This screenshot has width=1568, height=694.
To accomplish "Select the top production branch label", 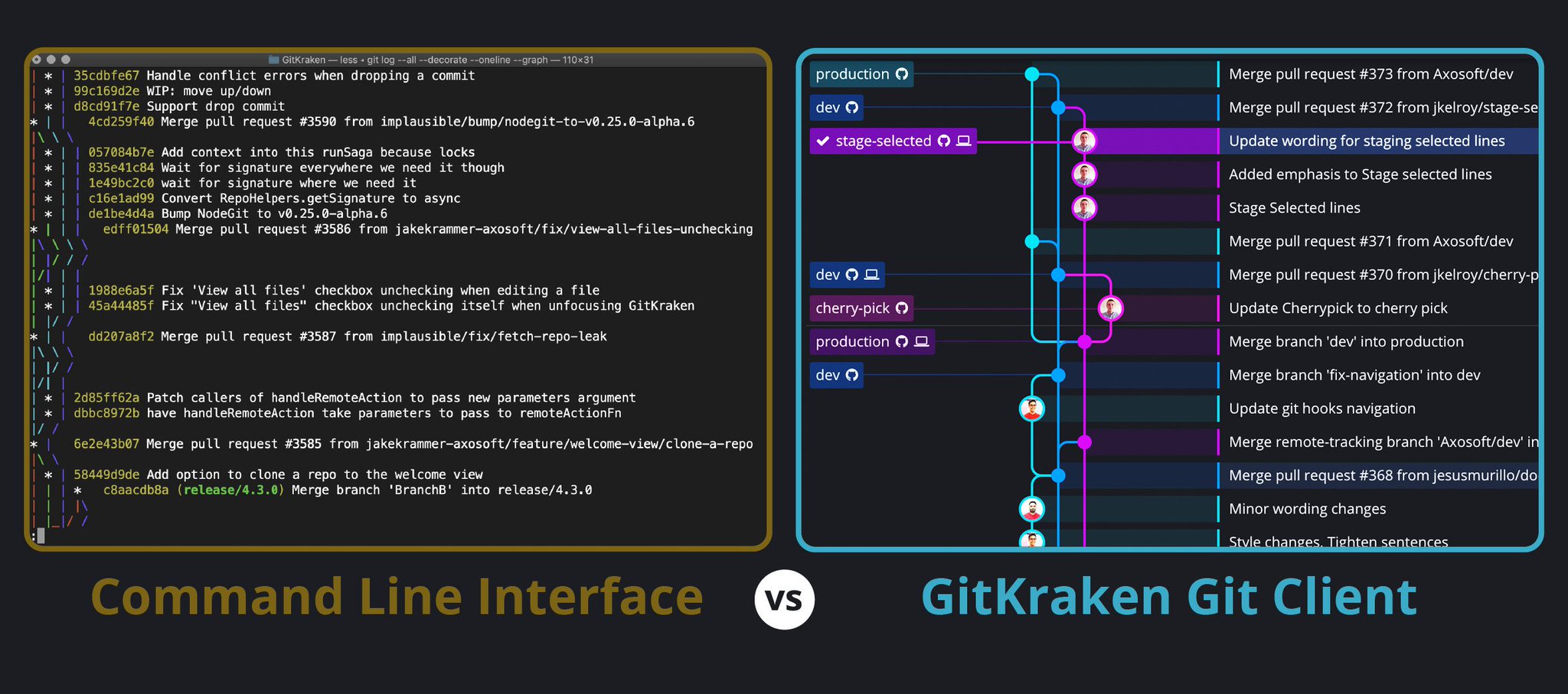I will (861, 74).
